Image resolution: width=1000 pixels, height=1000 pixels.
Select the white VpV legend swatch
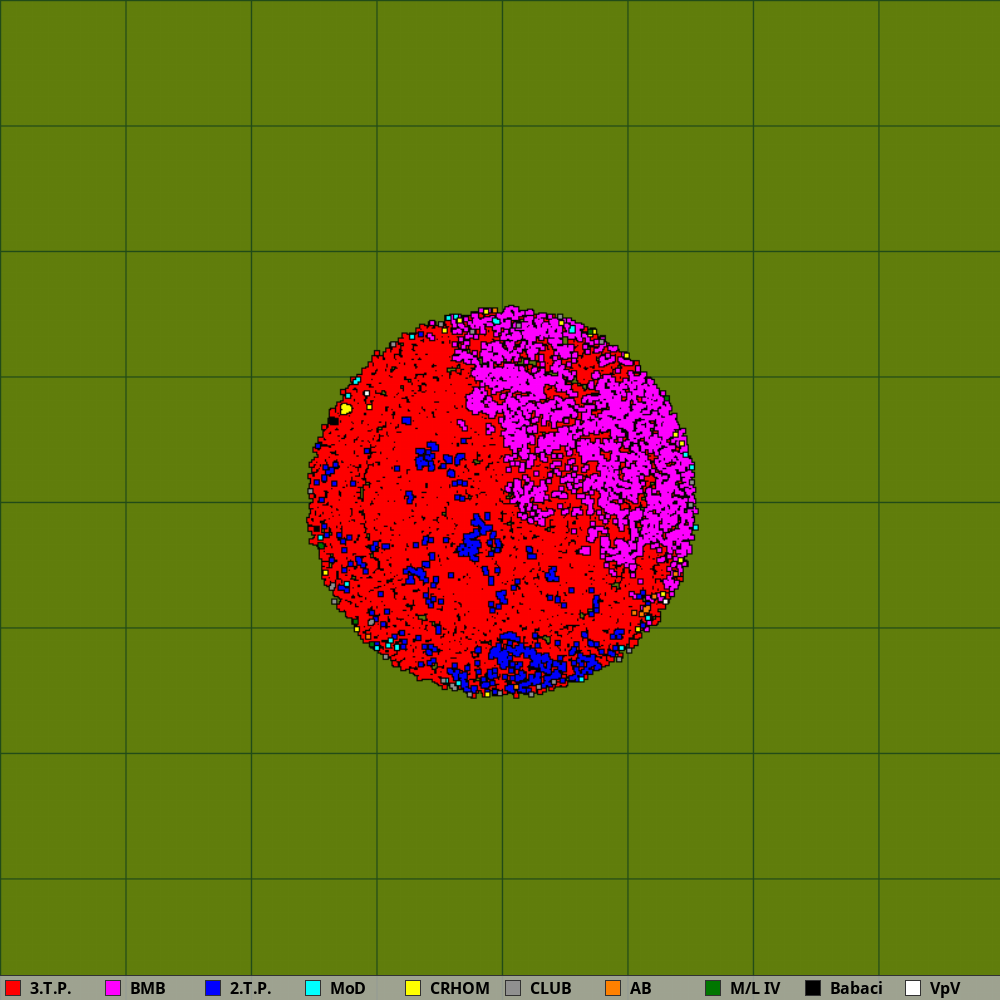pyautogui.click(x=913, y=988)
